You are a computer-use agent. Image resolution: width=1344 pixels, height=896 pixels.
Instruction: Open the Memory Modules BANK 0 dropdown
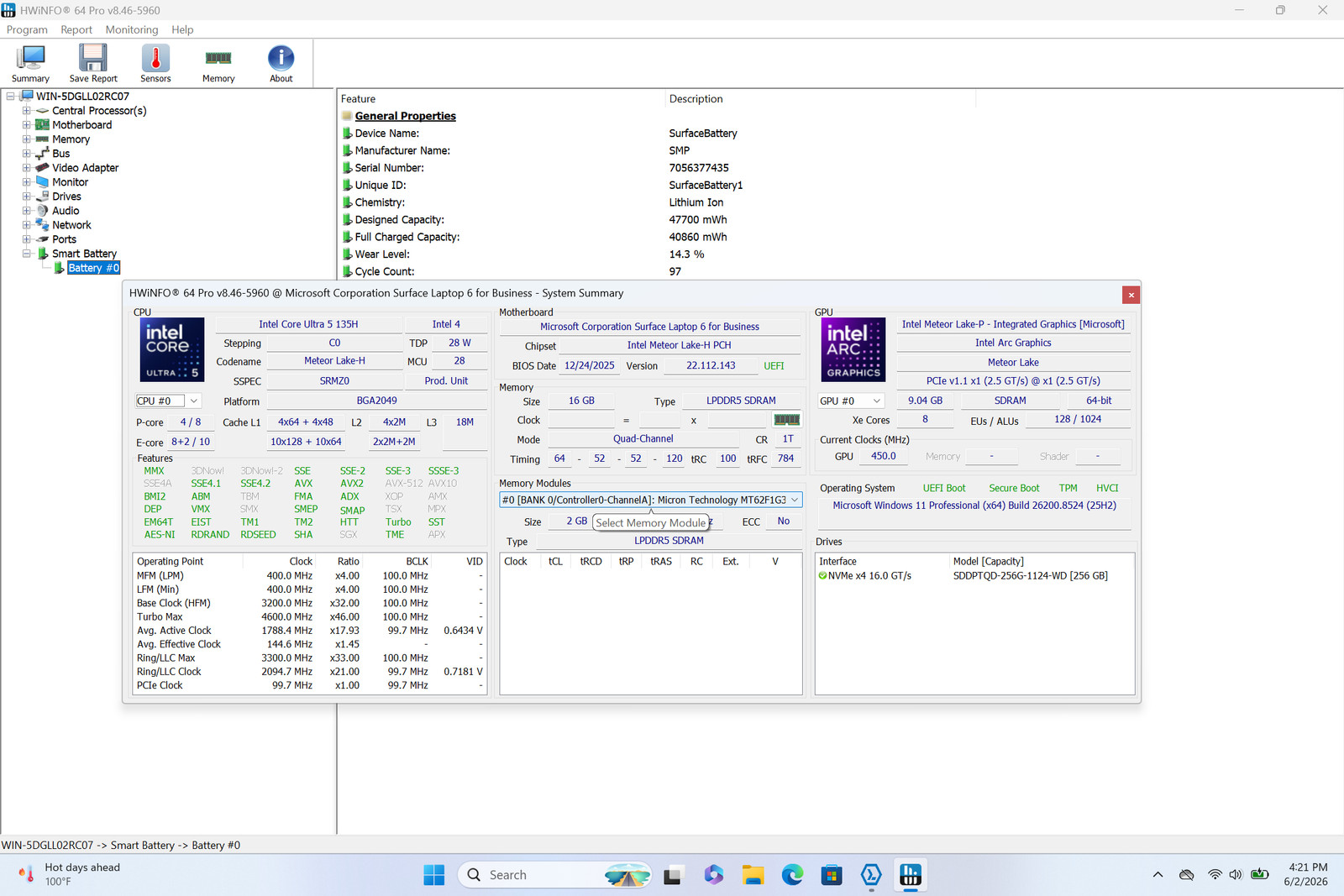click(x=651, y=500)
